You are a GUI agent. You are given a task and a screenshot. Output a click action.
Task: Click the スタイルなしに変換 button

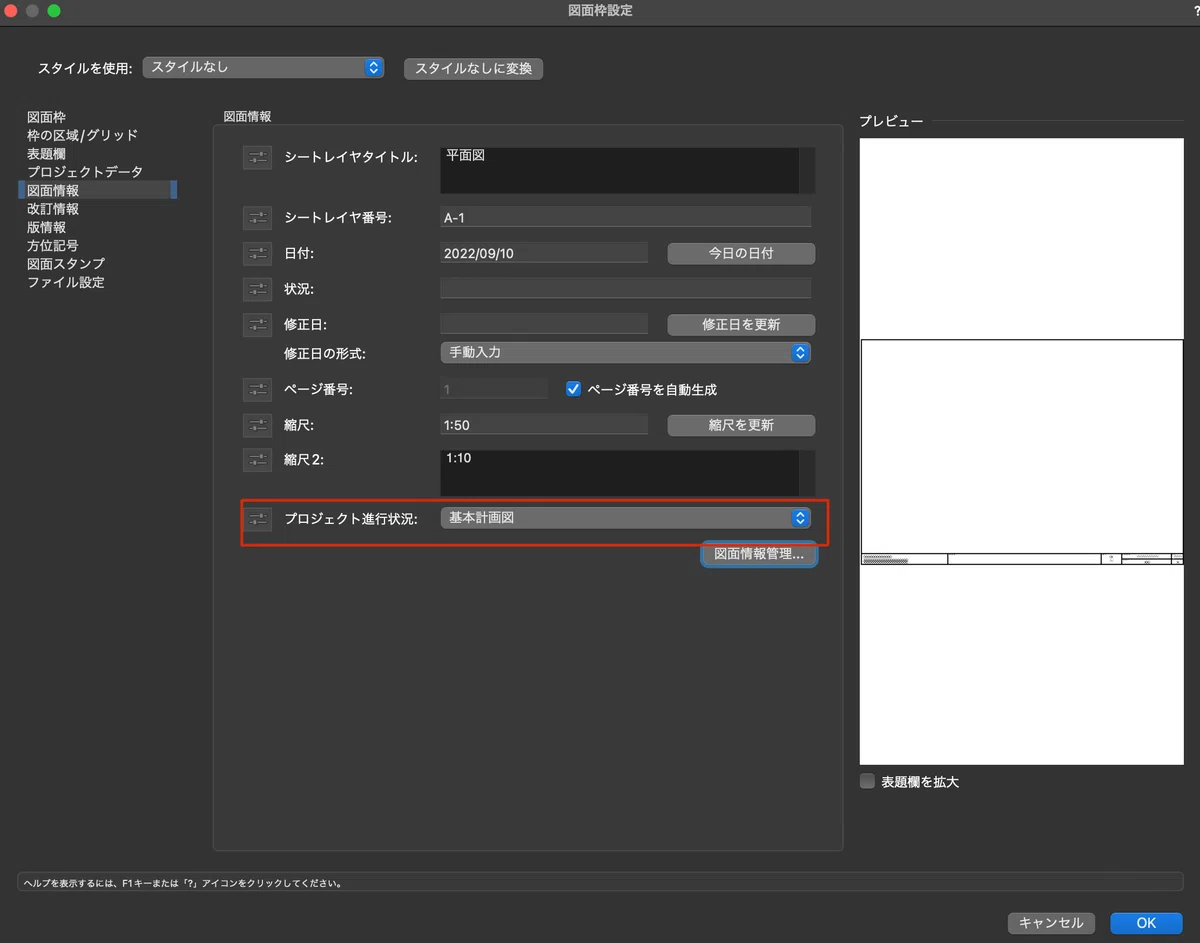coord(473,69)
